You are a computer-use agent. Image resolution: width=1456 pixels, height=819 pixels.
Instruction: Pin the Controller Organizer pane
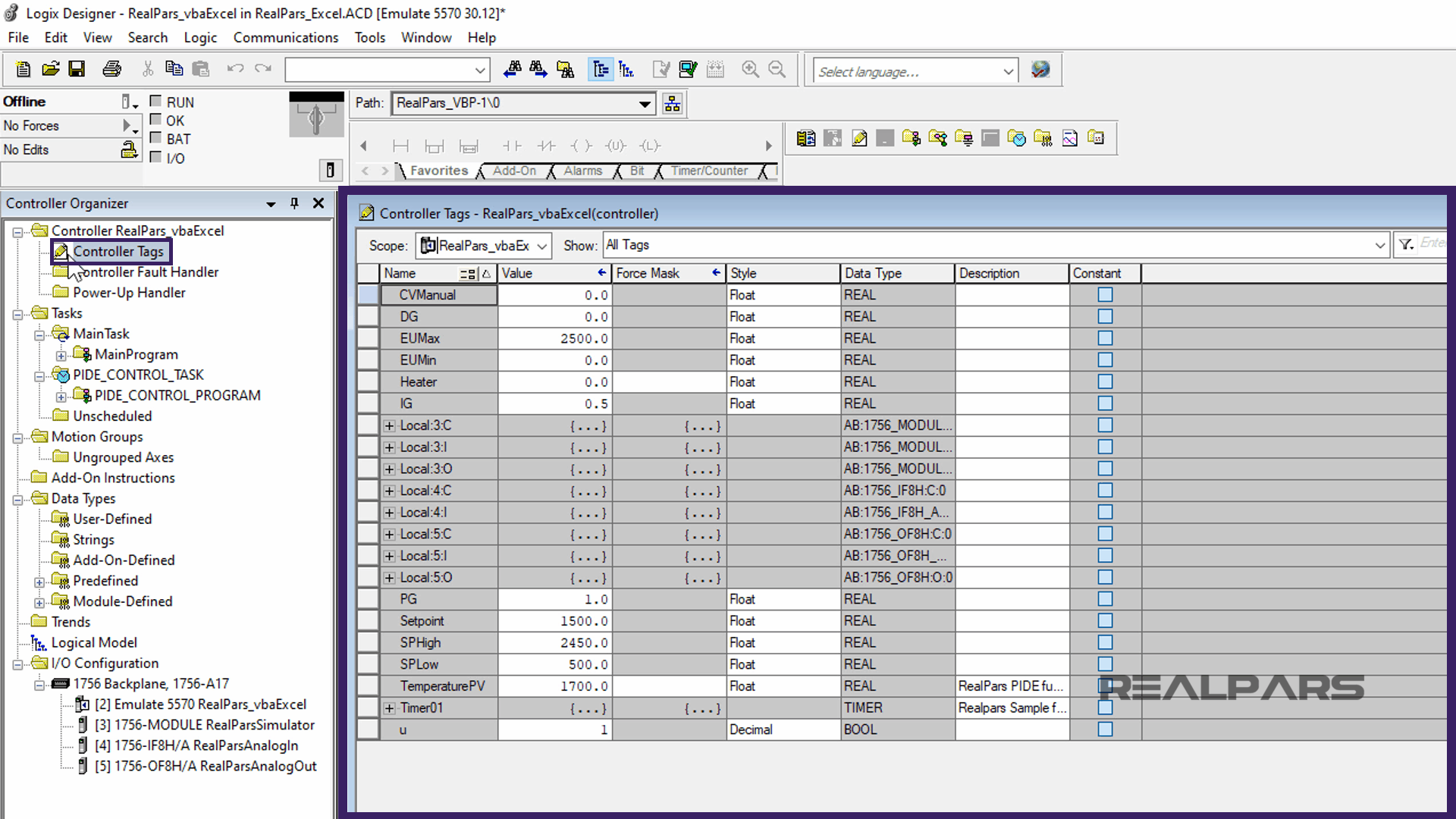tap(294, 203)
